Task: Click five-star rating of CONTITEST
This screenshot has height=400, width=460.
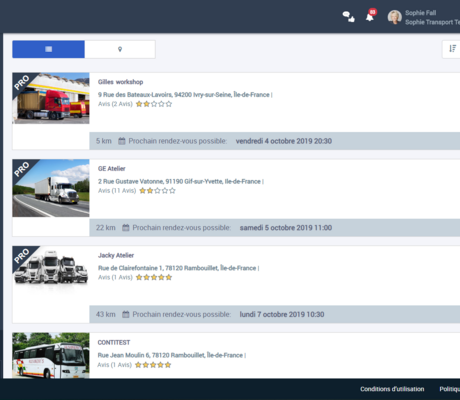Action: pyautogui.click(x=153, y=365)
